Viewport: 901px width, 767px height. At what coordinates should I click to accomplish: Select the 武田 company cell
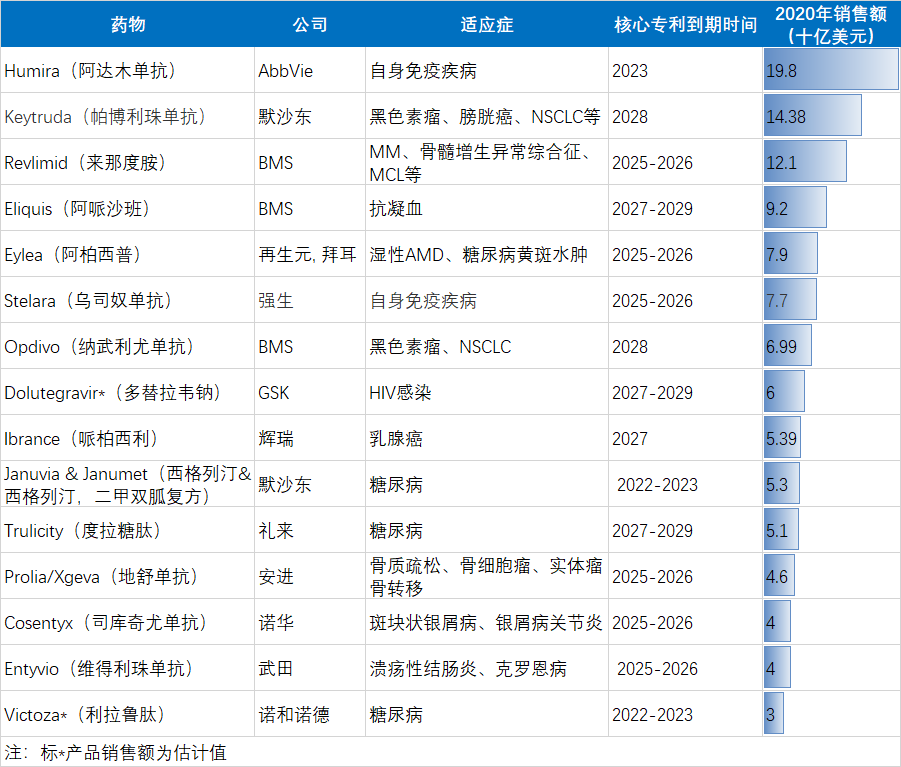tap(310, 668)
